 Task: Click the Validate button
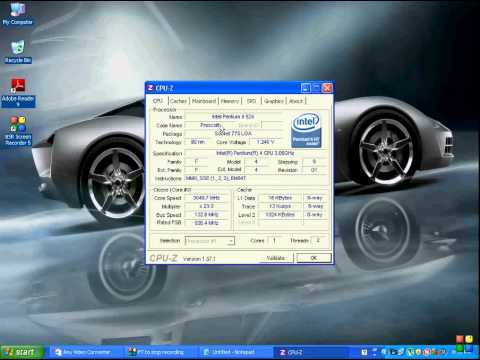point(276,258)
